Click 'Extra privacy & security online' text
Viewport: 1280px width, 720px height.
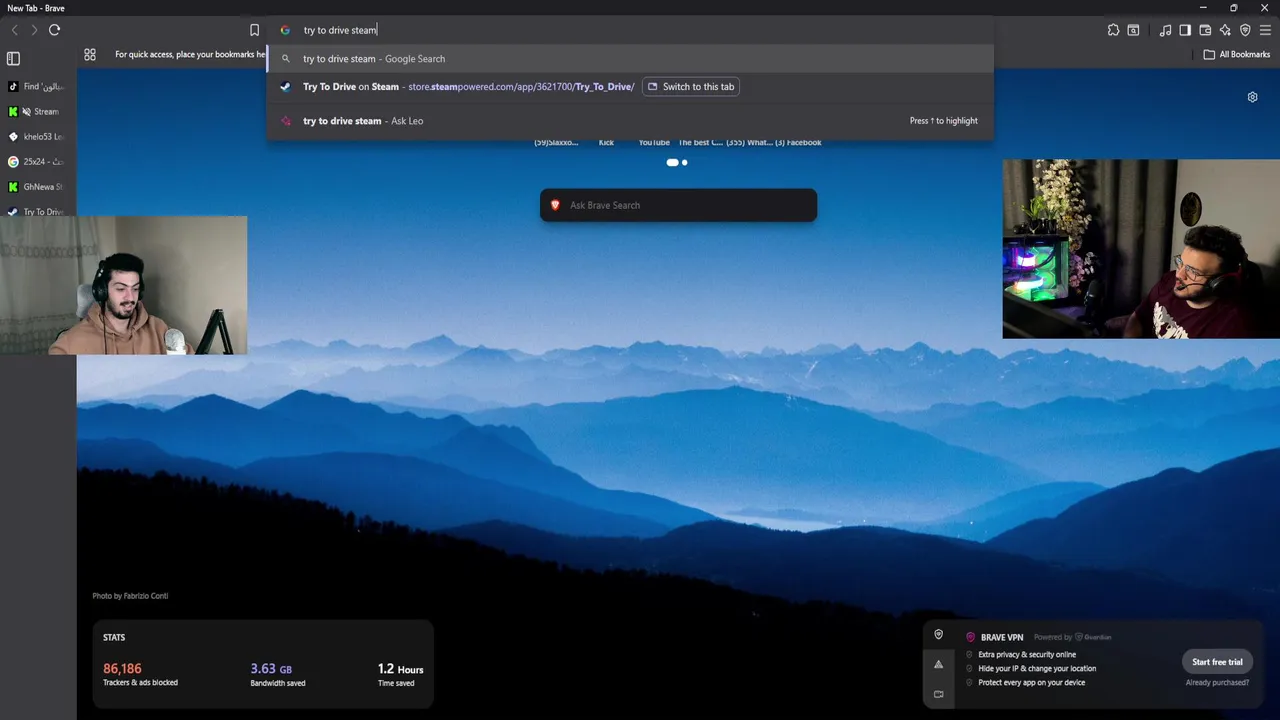(1027, 655)
